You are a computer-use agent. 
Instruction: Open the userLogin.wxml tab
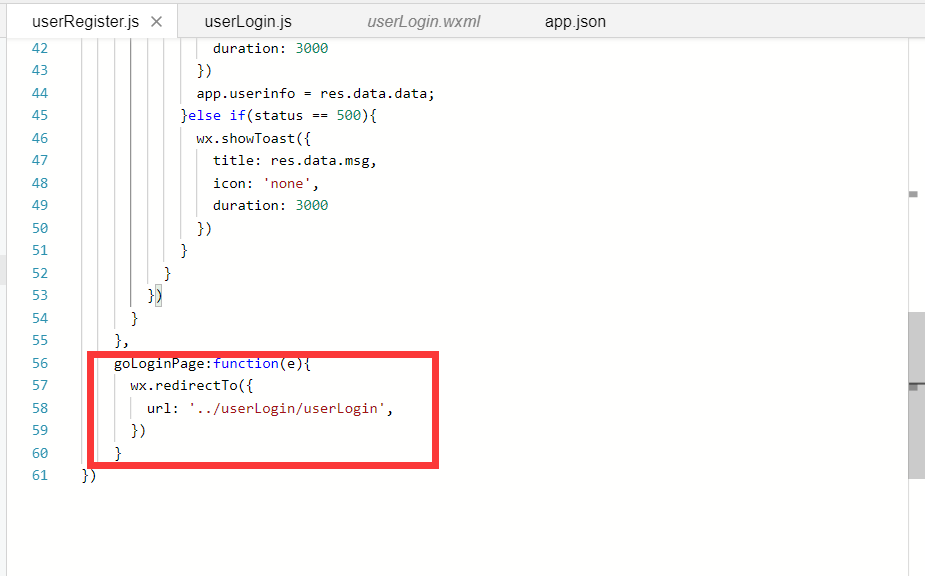(424, 22)
